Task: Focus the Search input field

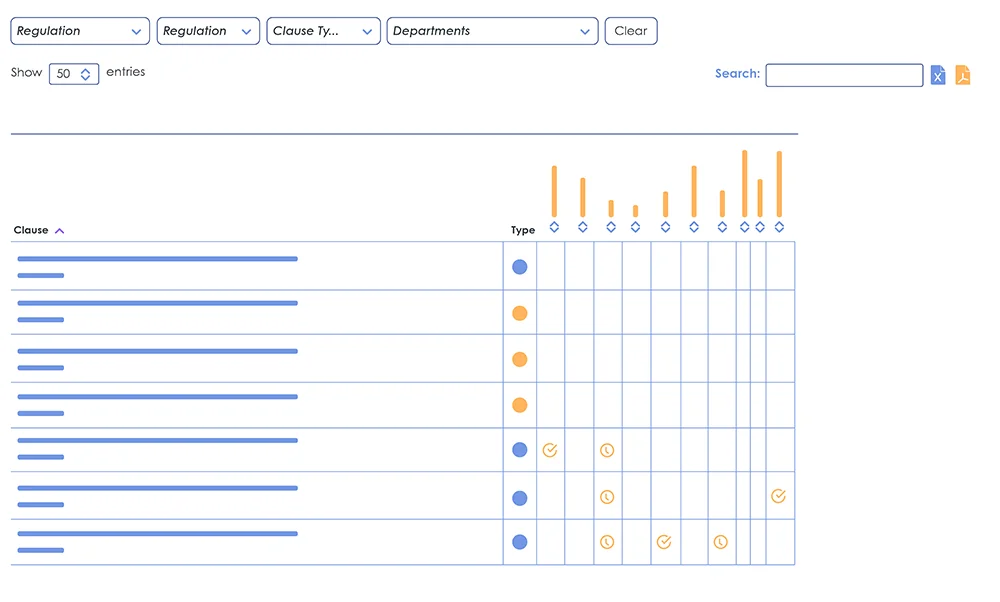Action: coord(844,75)
